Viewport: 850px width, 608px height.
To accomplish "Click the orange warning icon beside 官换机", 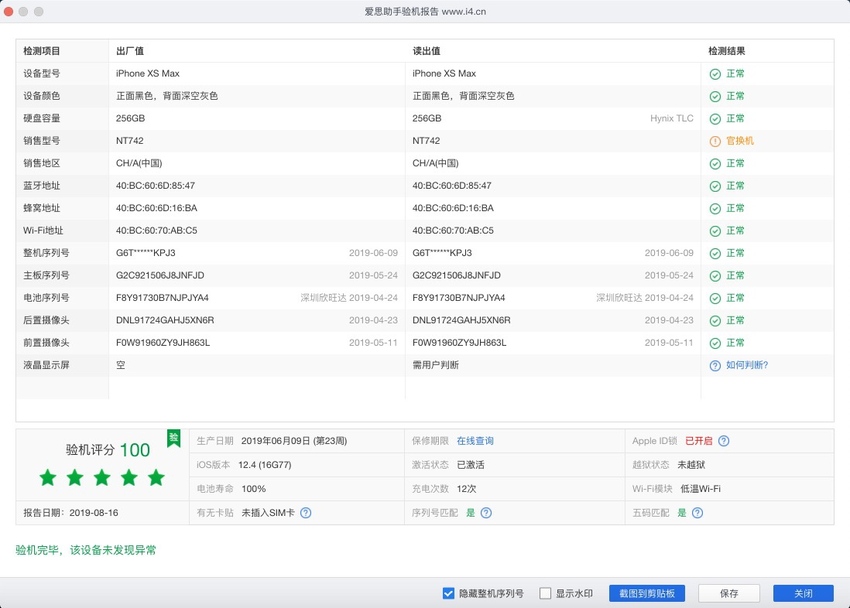I will click(x=715, y=141).
